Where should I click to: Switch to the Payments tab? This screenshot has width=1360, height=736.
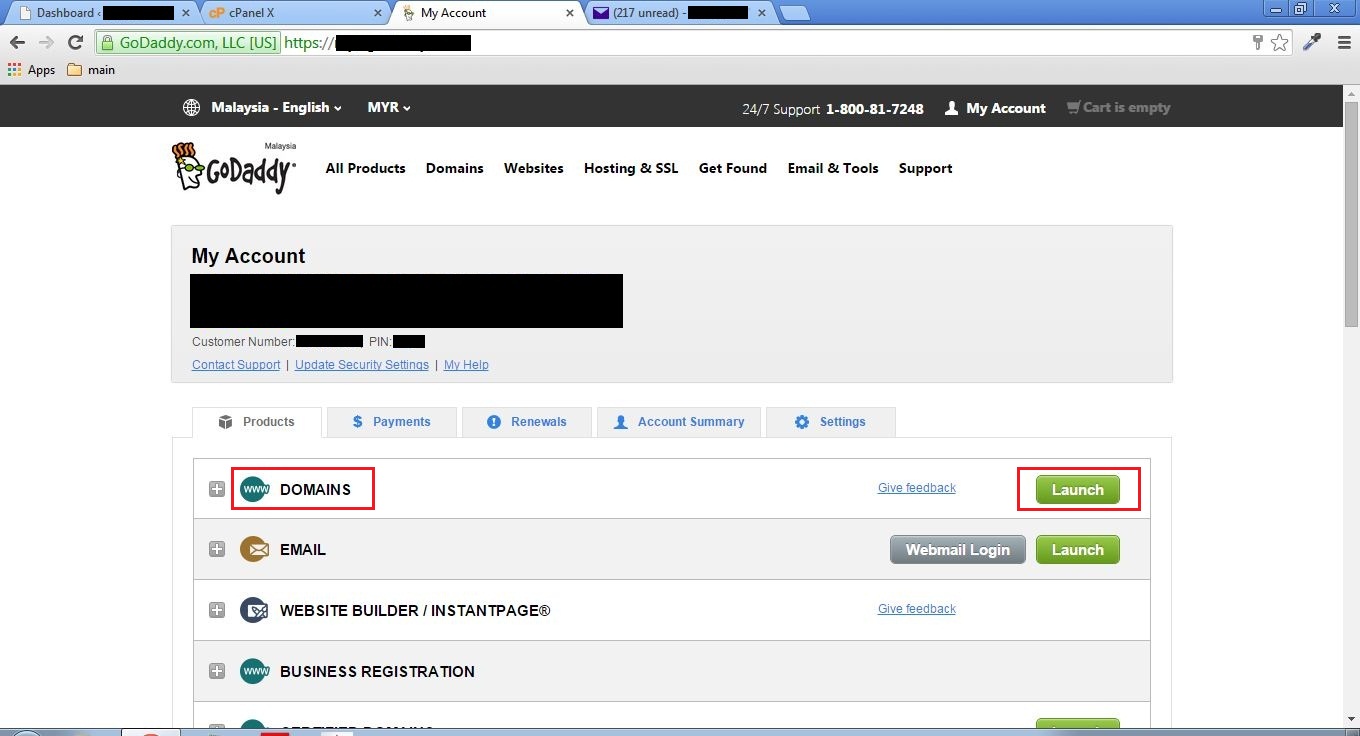coord(392,422)
